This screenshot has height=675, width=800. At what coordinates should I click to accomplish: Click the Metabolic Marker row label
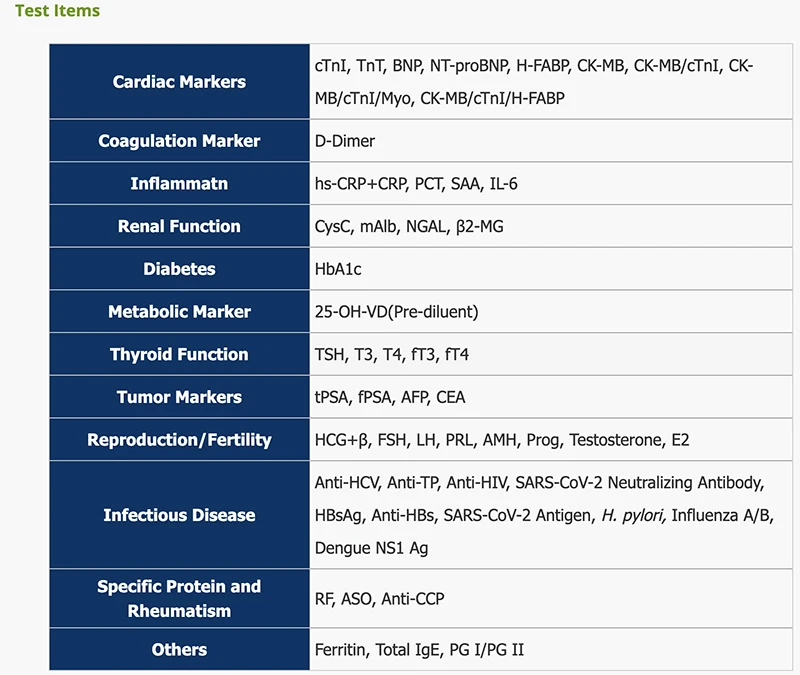(179, 312)
